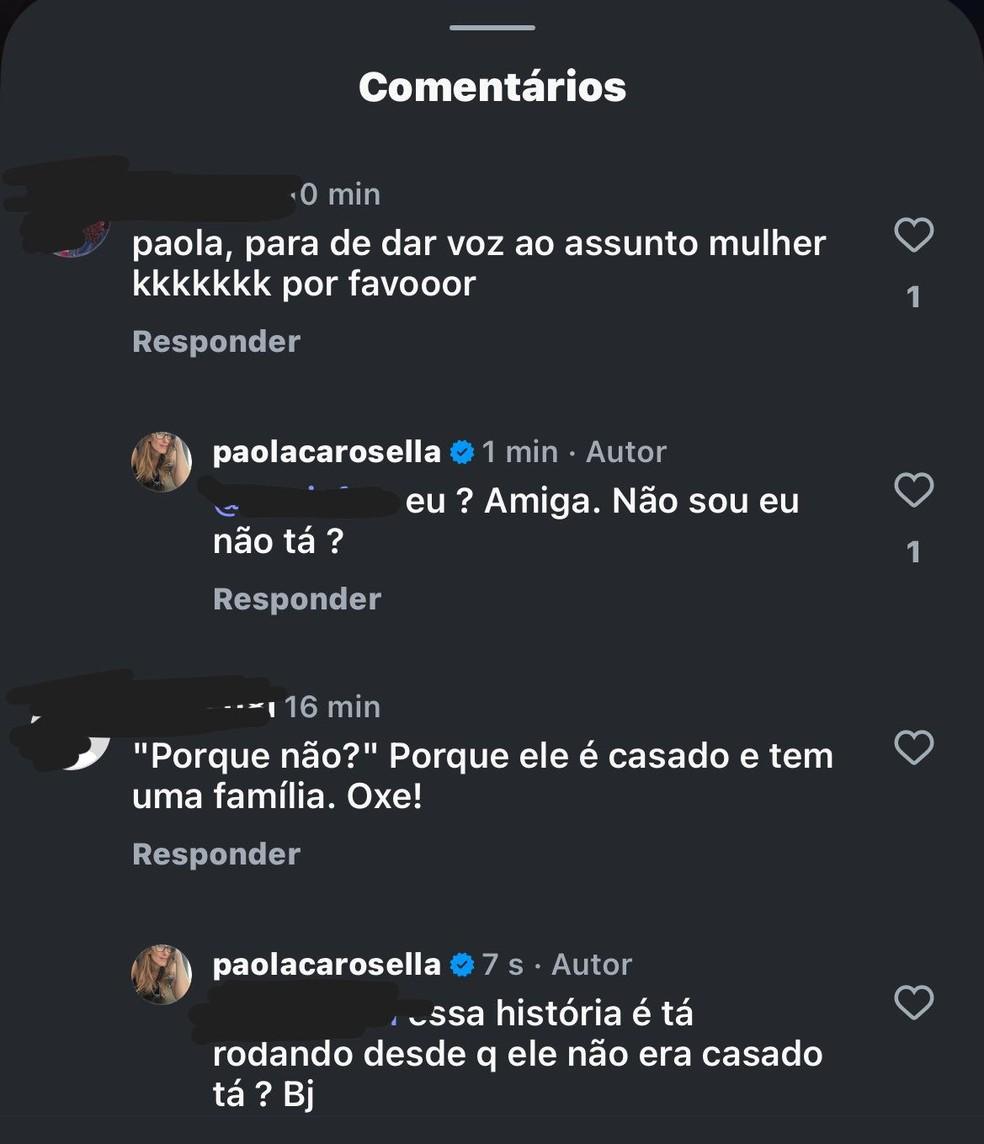
Task: Click the verified badge on the bottom paolacarosella reply
Action: [x=462, y=964]
